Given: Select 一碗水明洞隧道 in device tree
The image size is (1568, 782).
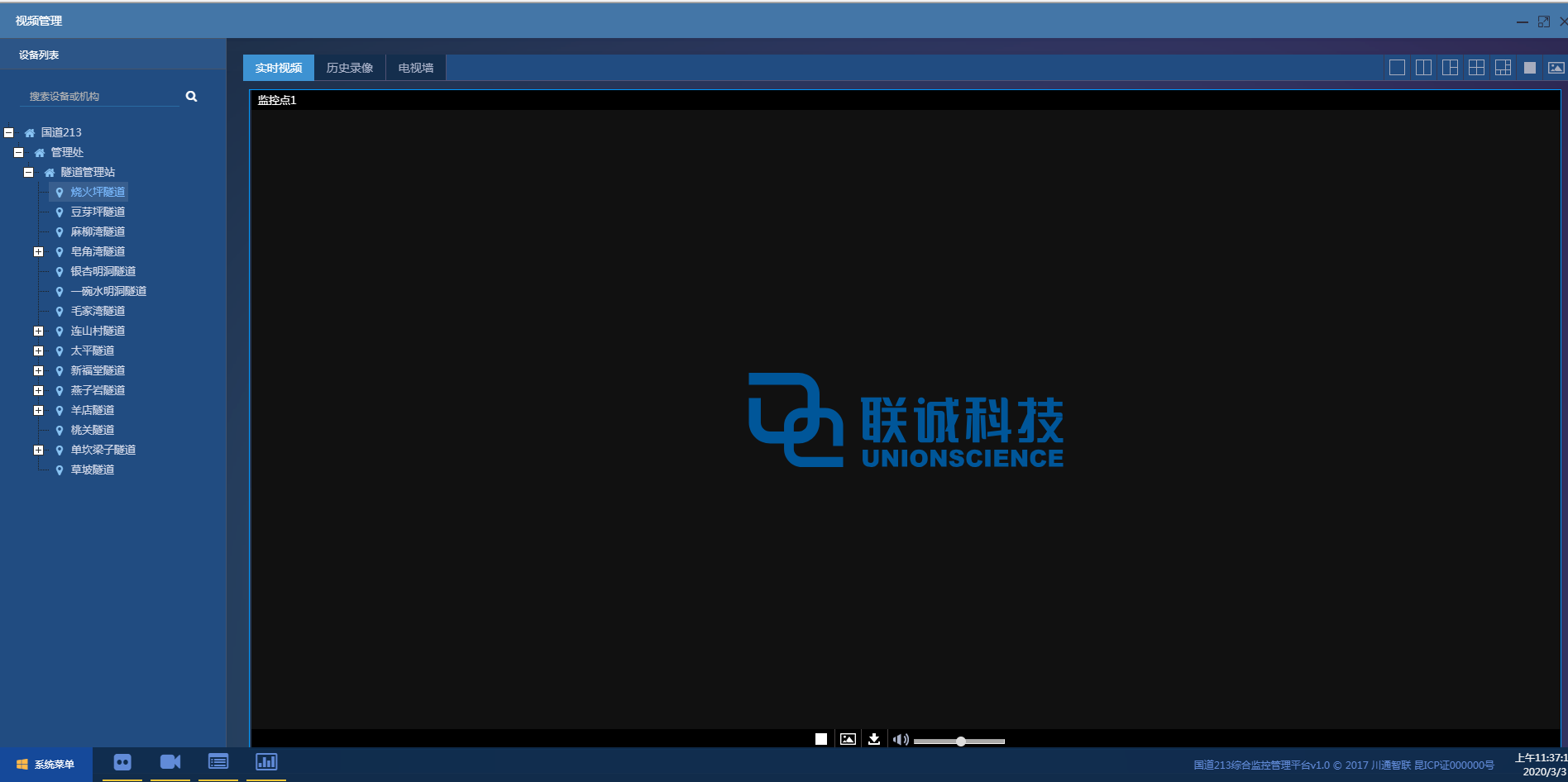Looking at the screenshot, I should [108, 291].
